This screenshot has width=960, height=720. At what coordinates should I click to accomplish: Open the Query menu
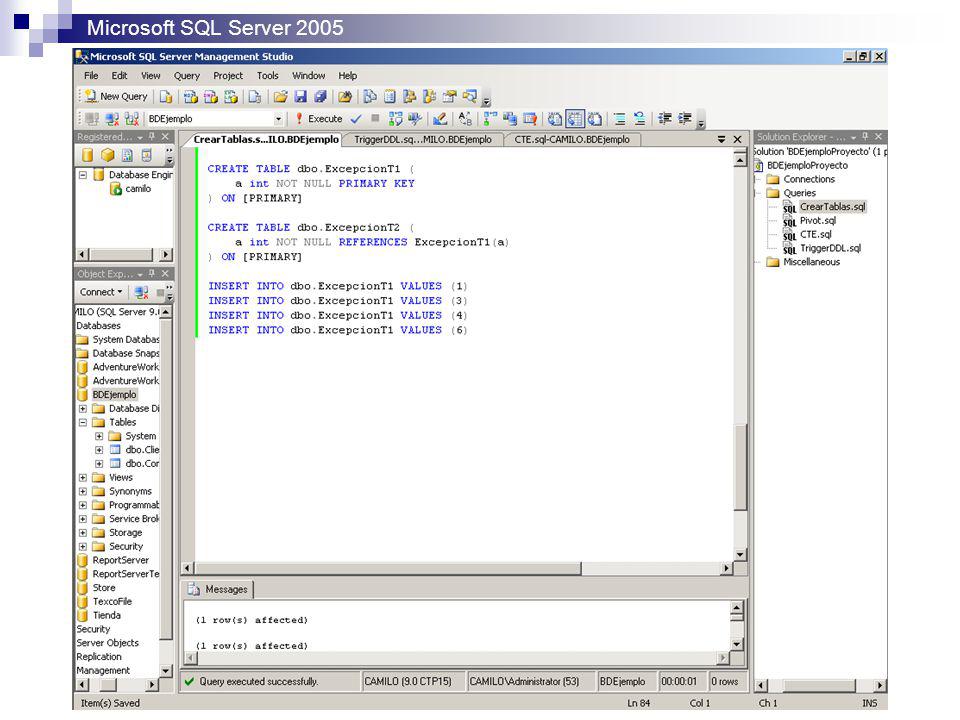pyautogui.click(x=187, y=75)
